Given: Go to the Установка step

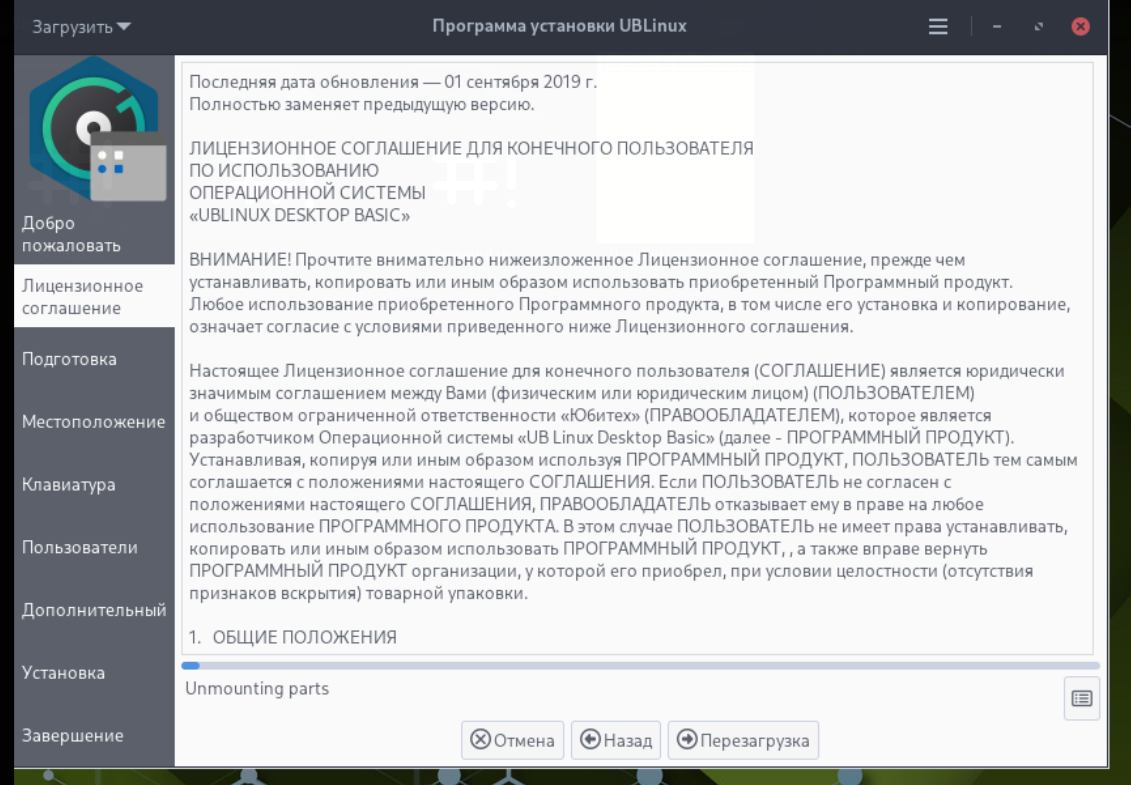Looking at the screenshot, I should coord(94,673).
